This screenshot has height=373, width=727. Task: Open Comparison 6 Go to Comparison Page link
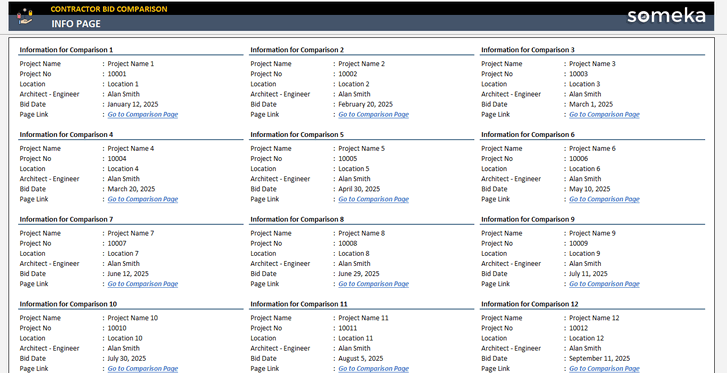605,199
